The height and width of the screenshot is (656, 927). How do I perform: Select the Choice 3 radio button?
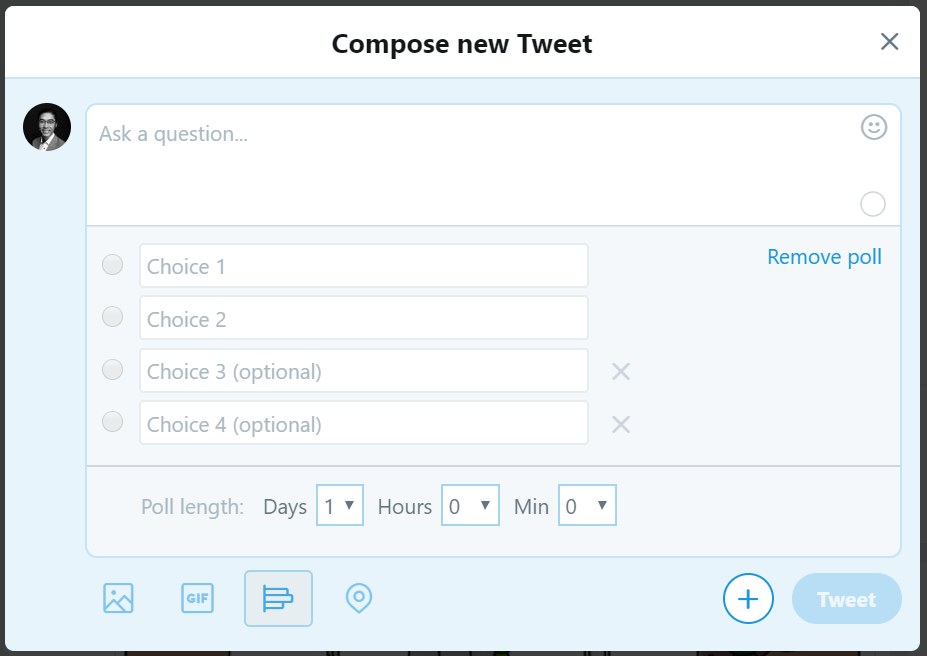pyautogui.click(x=113, y=370)
